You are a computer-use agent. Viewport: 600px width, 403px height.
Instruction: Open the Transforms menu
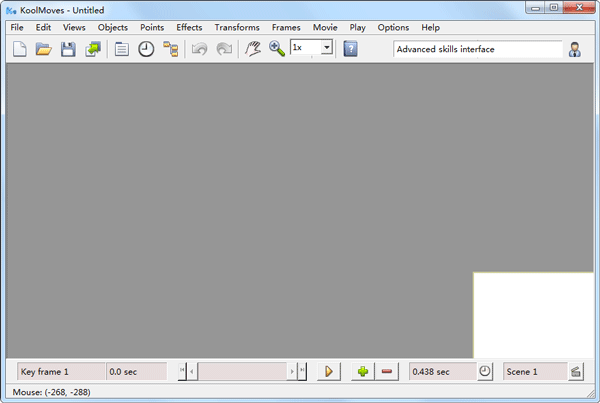click(237, 28)
